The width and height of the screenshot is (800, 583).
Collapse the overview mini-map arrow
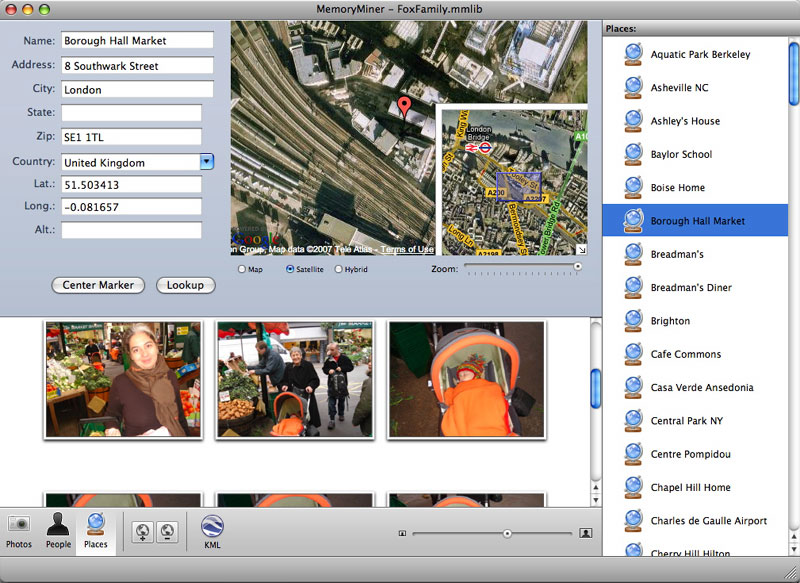[x=582, y=249]
